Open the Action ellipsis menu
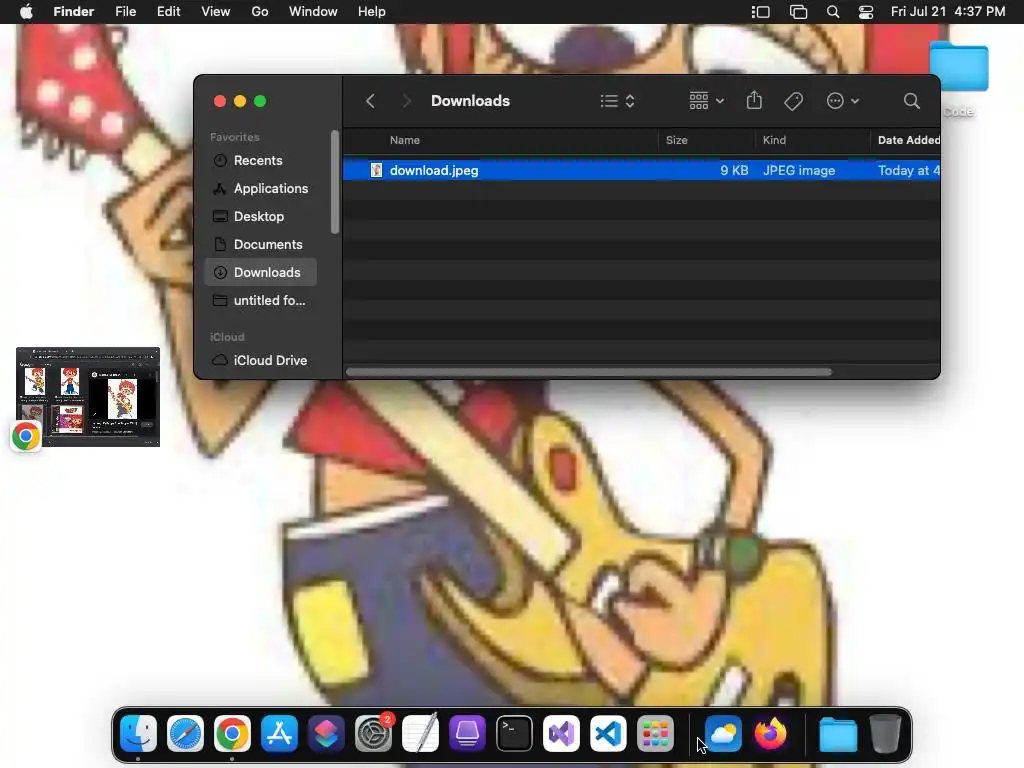1024x768 pixels. pos(842,101)
